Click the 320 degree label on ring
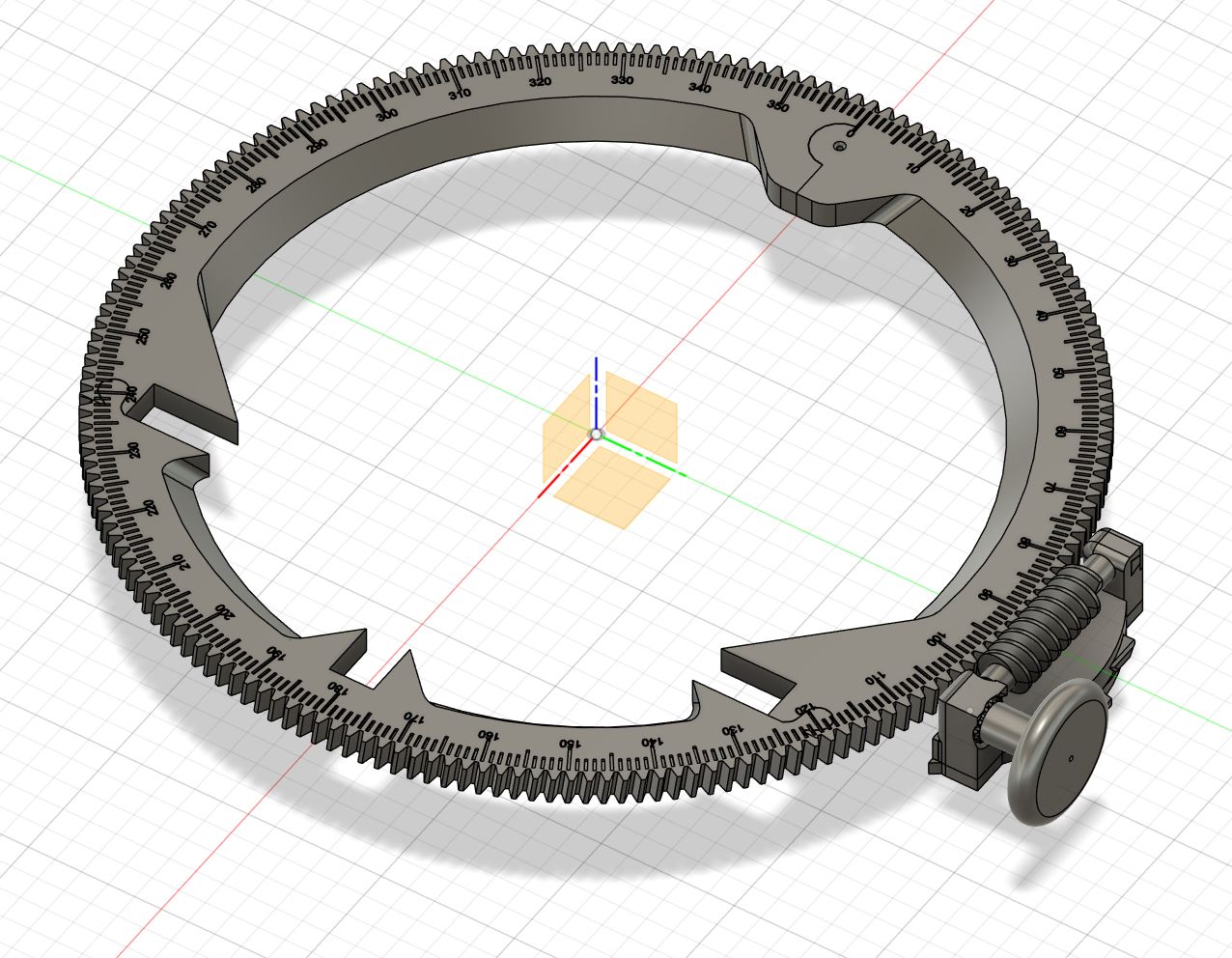1232x958 pixels. coord(540,82)
